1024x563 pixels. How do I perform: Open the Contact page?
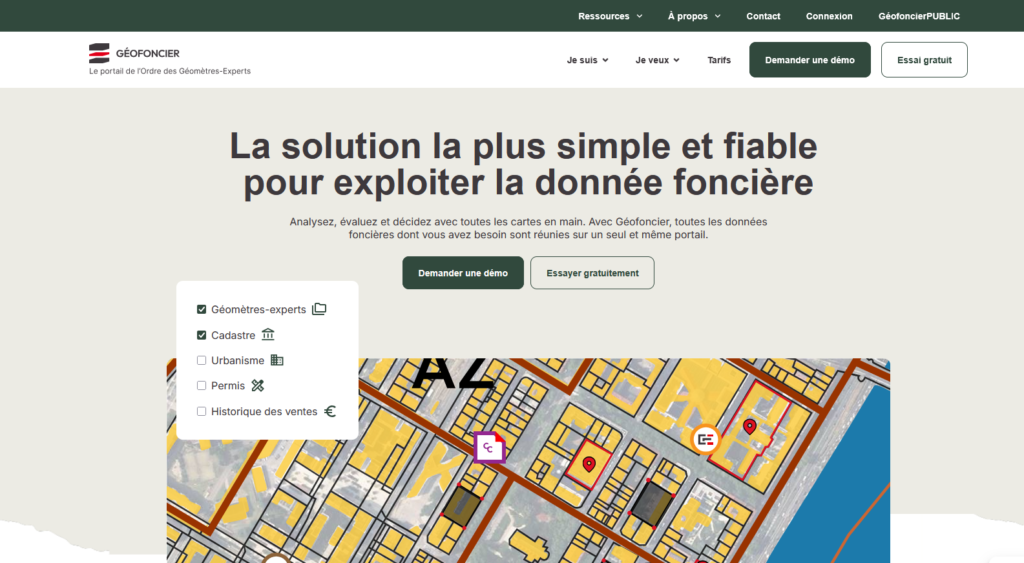tap(763, 16)
